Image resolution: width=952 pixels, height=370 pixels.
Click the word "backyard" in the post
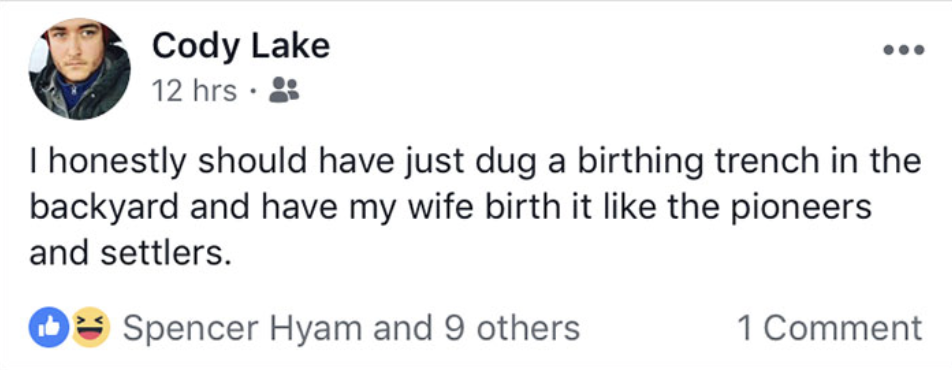[x=104, y=208]
